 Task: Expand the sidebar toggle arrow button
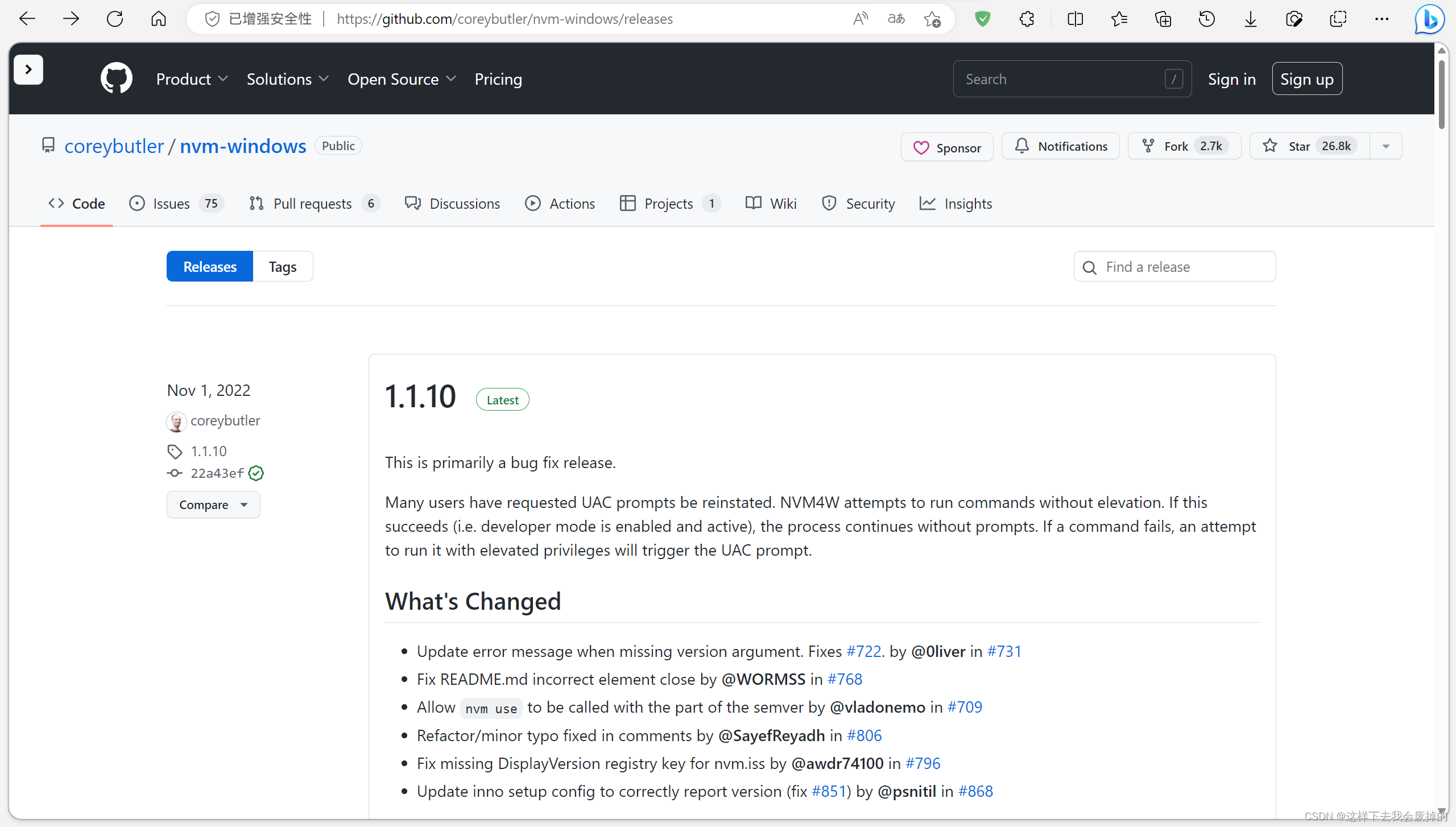click(x=28, y=69)
